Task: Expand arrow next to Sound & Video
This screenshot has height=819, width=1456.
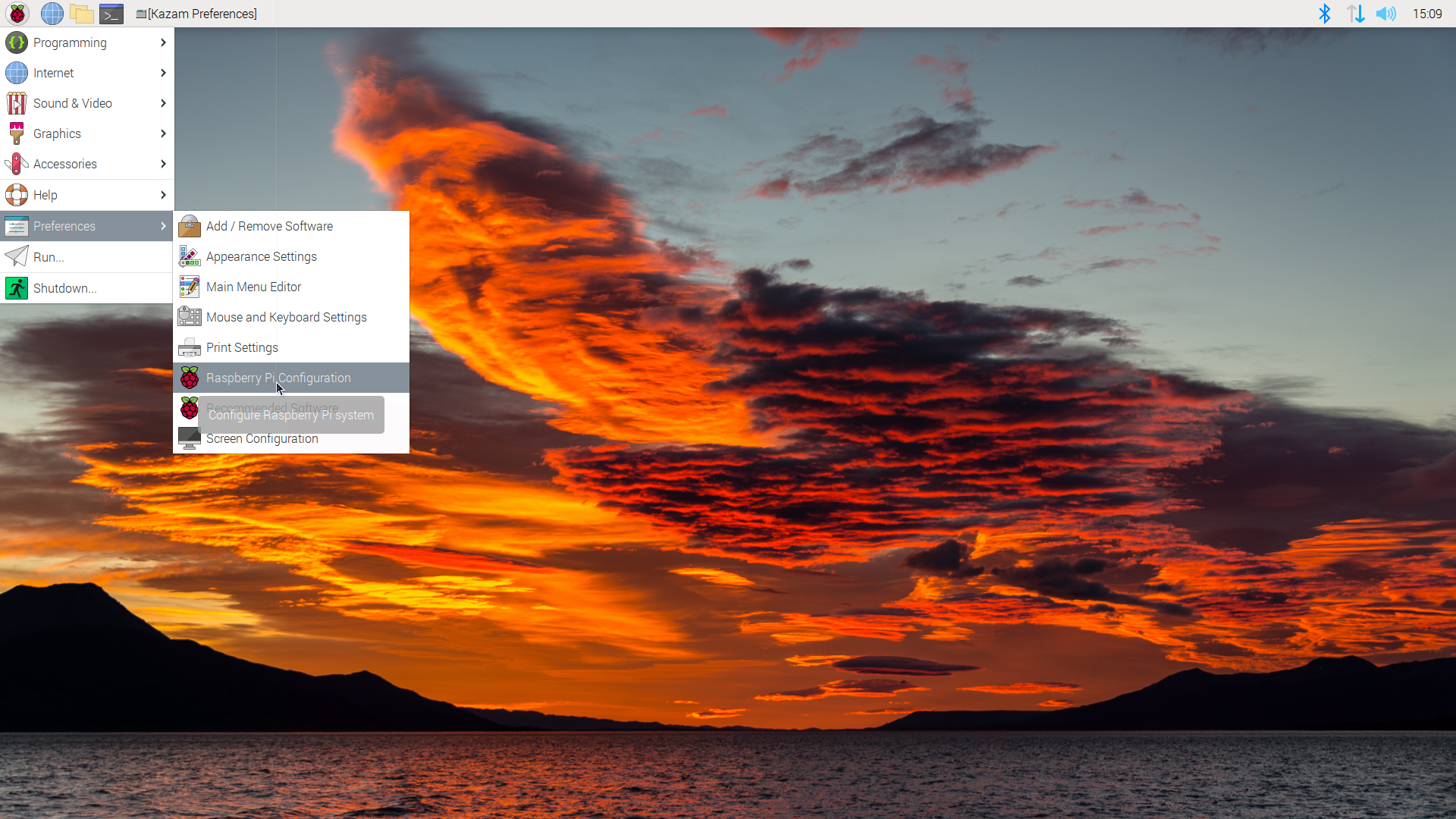Action: (163, 103)
